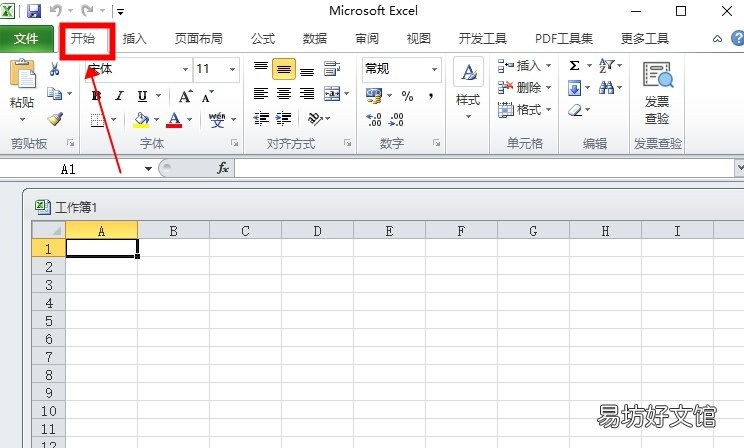Click the Redo arrow icon
The height and width of the screenshot is (448, 744).
coord(87,10)
